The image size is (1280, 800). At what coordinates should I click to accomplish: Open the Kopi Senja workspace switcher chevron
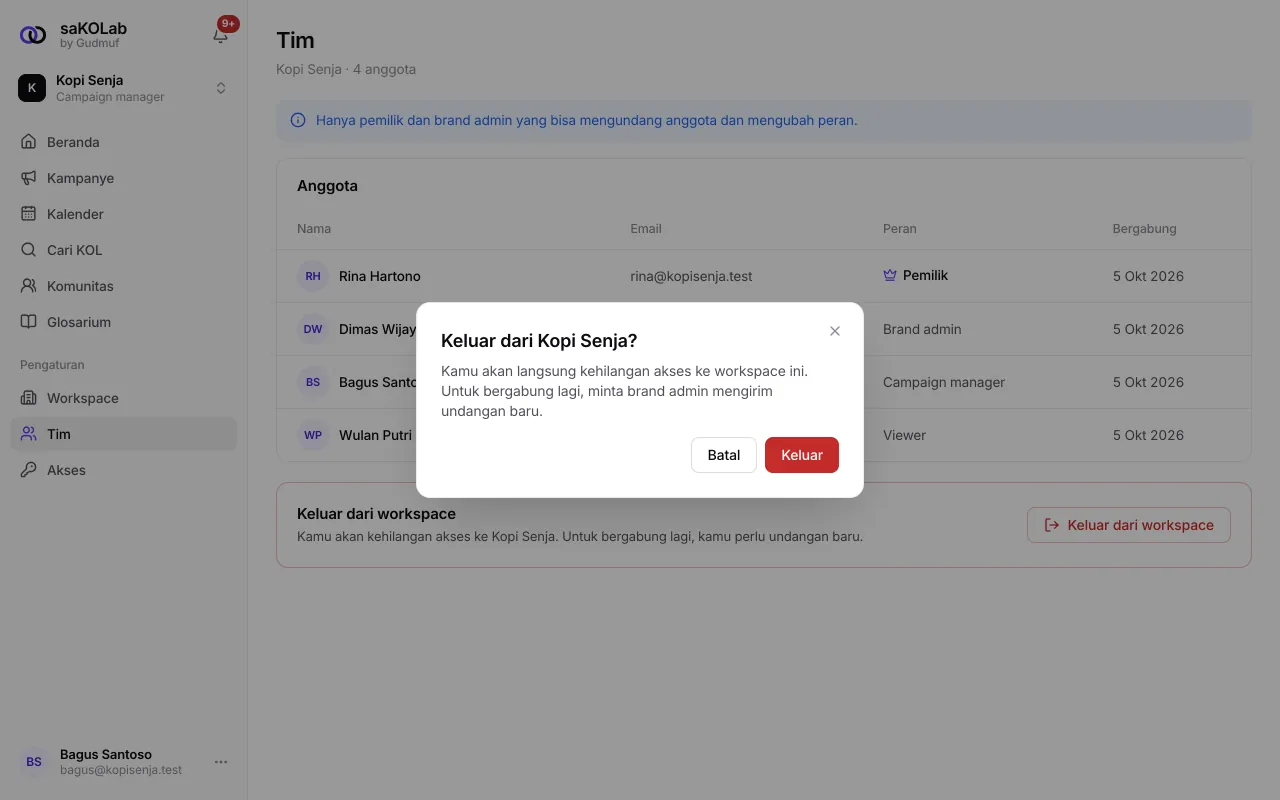[221, 88]
